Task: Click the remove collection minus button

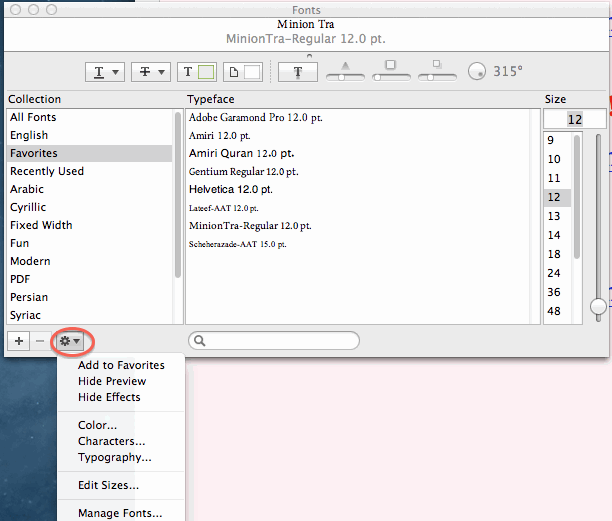Action: coord(40,341)
